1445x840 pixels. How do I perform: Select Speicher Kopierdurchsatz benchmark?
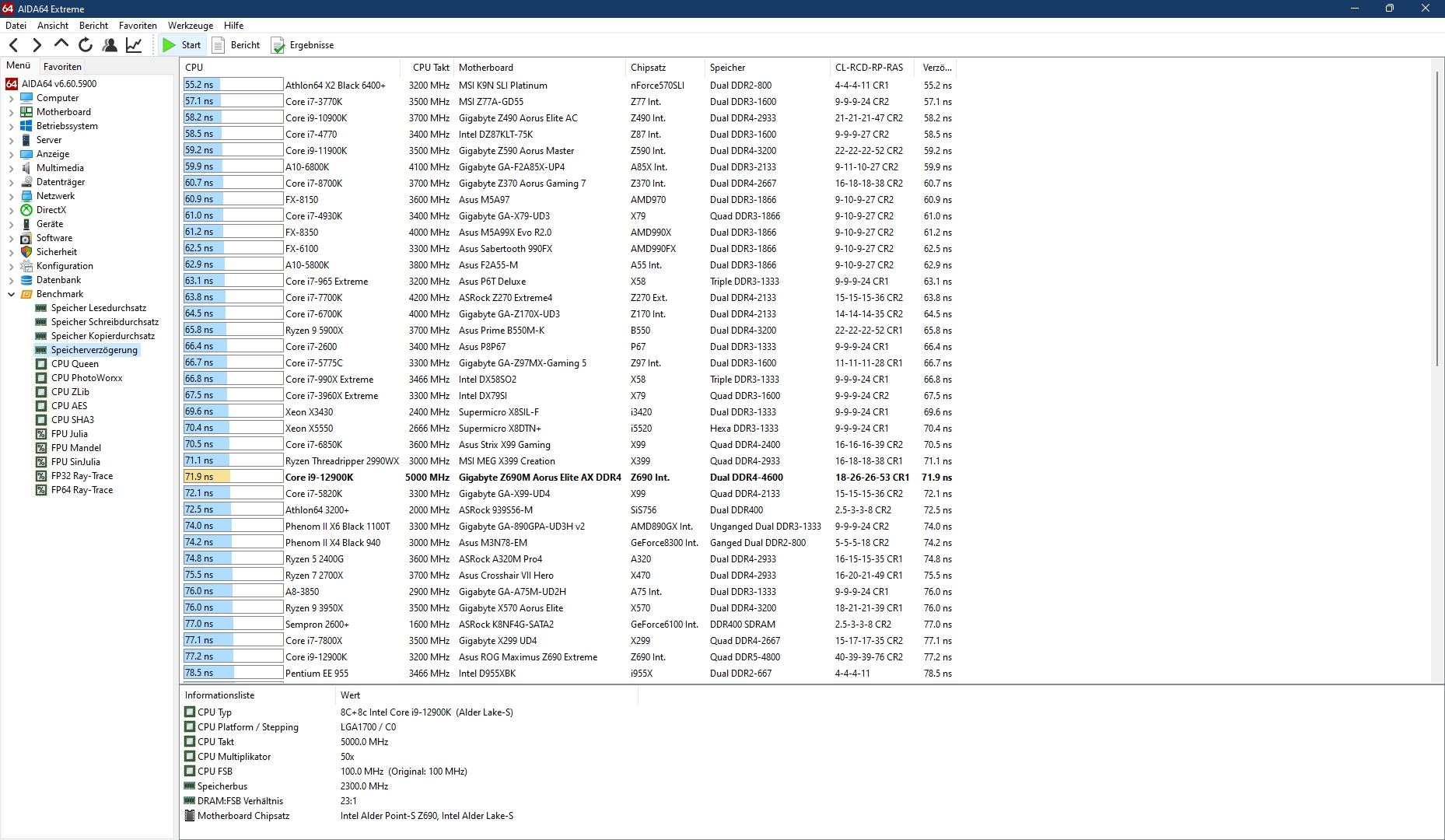(x=95, y=336)
